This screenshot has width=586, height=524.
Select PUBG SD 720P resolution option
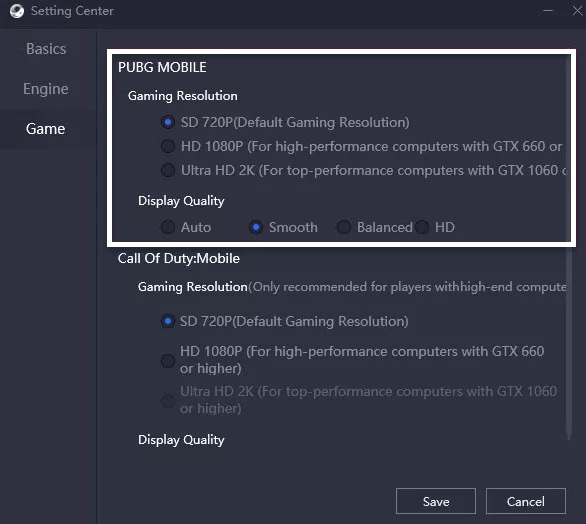168,122
